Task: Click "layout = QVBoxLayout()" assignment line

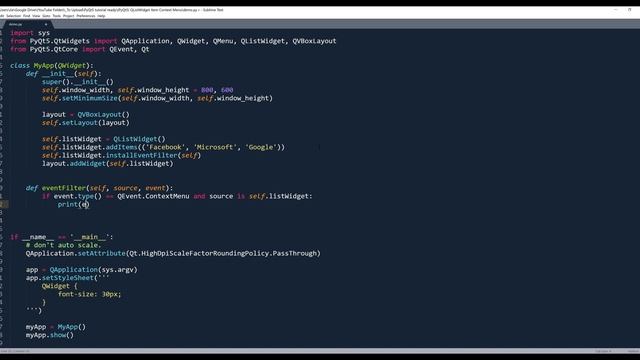Action: coord(86,114)
